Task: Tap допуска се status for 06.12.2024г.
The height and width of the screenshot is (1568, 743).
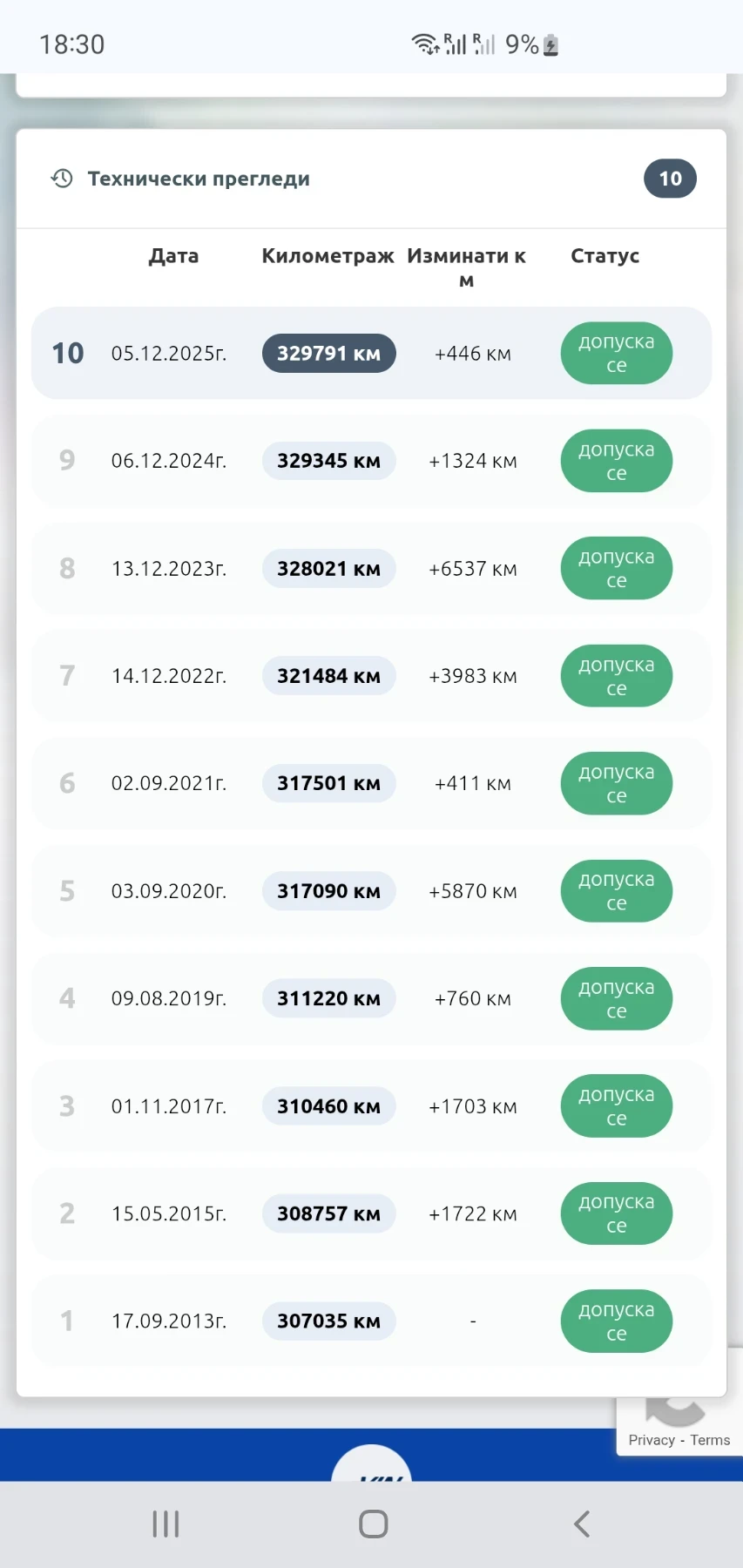Action: tap(616, 461)
